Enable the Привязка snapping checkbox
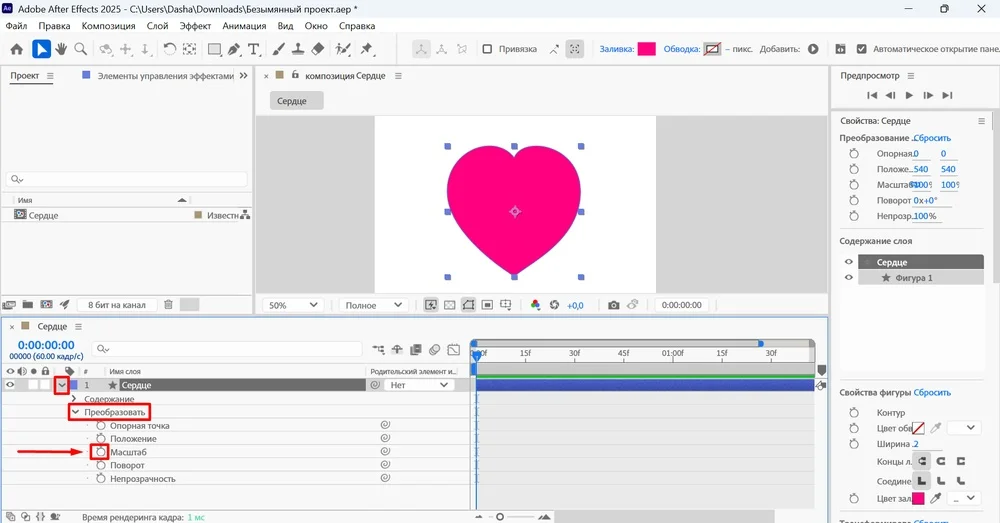Viewport: 1000px width, 523px height. click(x=487, y=49)
